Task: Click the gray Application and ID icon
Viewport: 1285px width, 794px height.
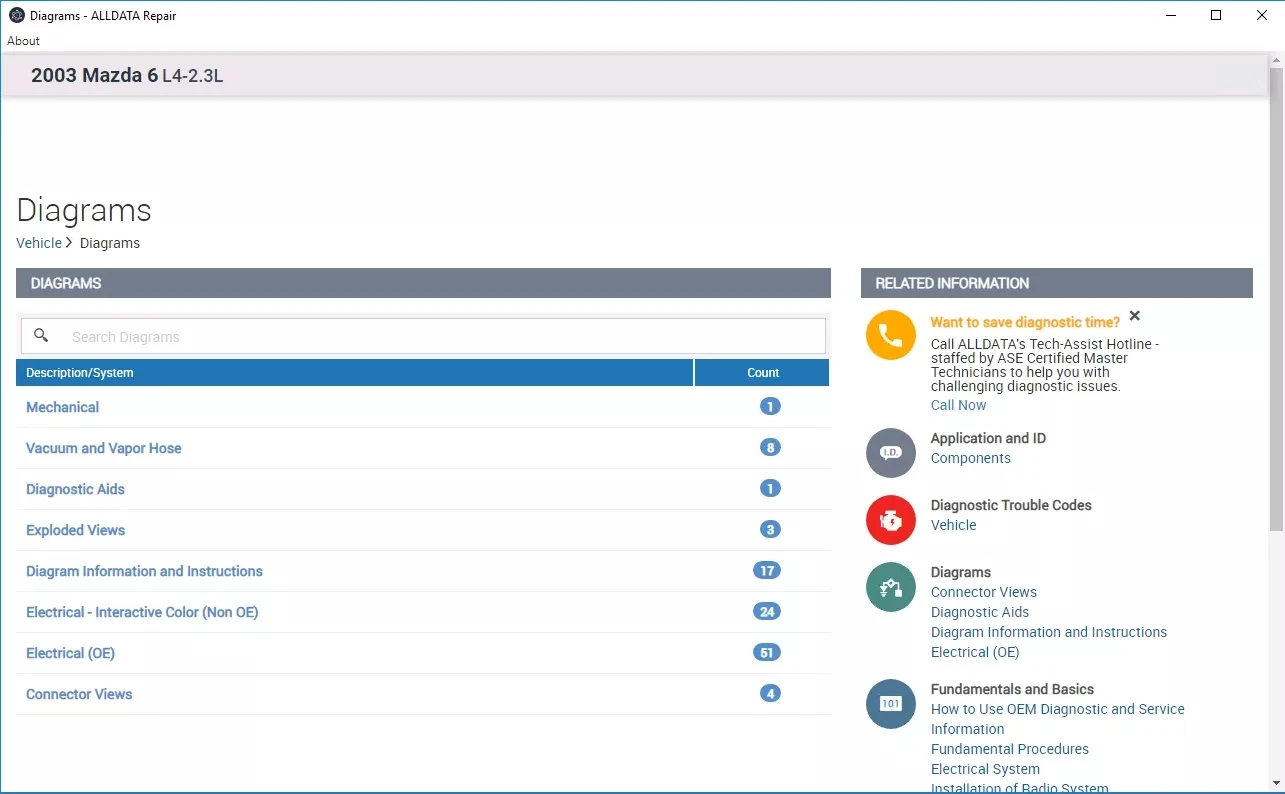Action: point(890,453)
